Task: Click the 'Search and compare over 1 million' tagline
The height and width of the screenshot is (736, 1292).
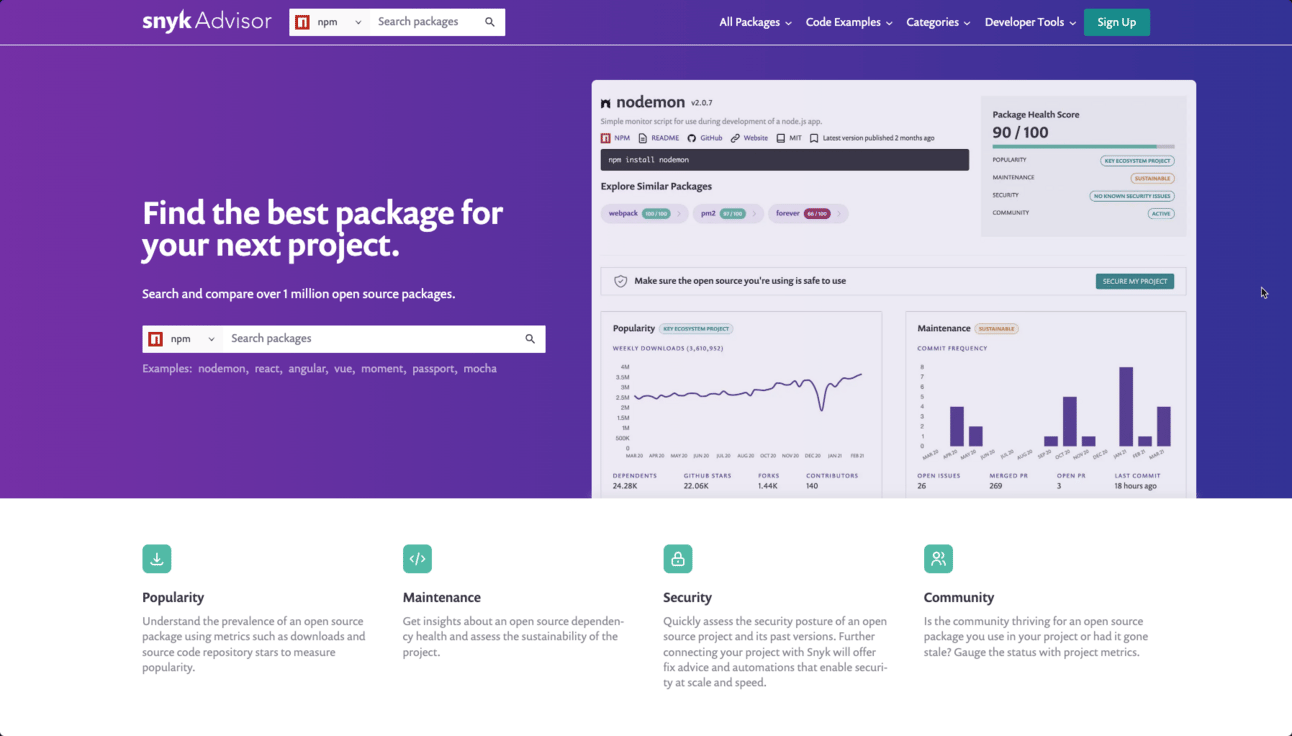Action: pyautogui.click(x=298, y=294)
